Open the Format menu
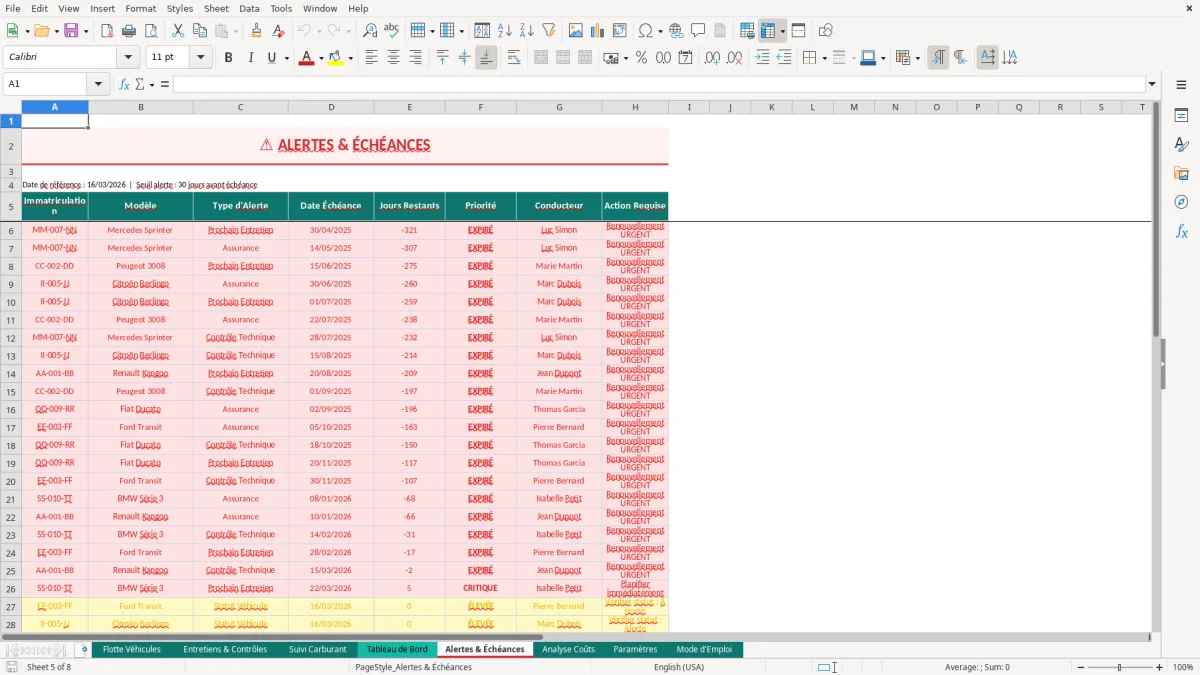 click(140, 8)
